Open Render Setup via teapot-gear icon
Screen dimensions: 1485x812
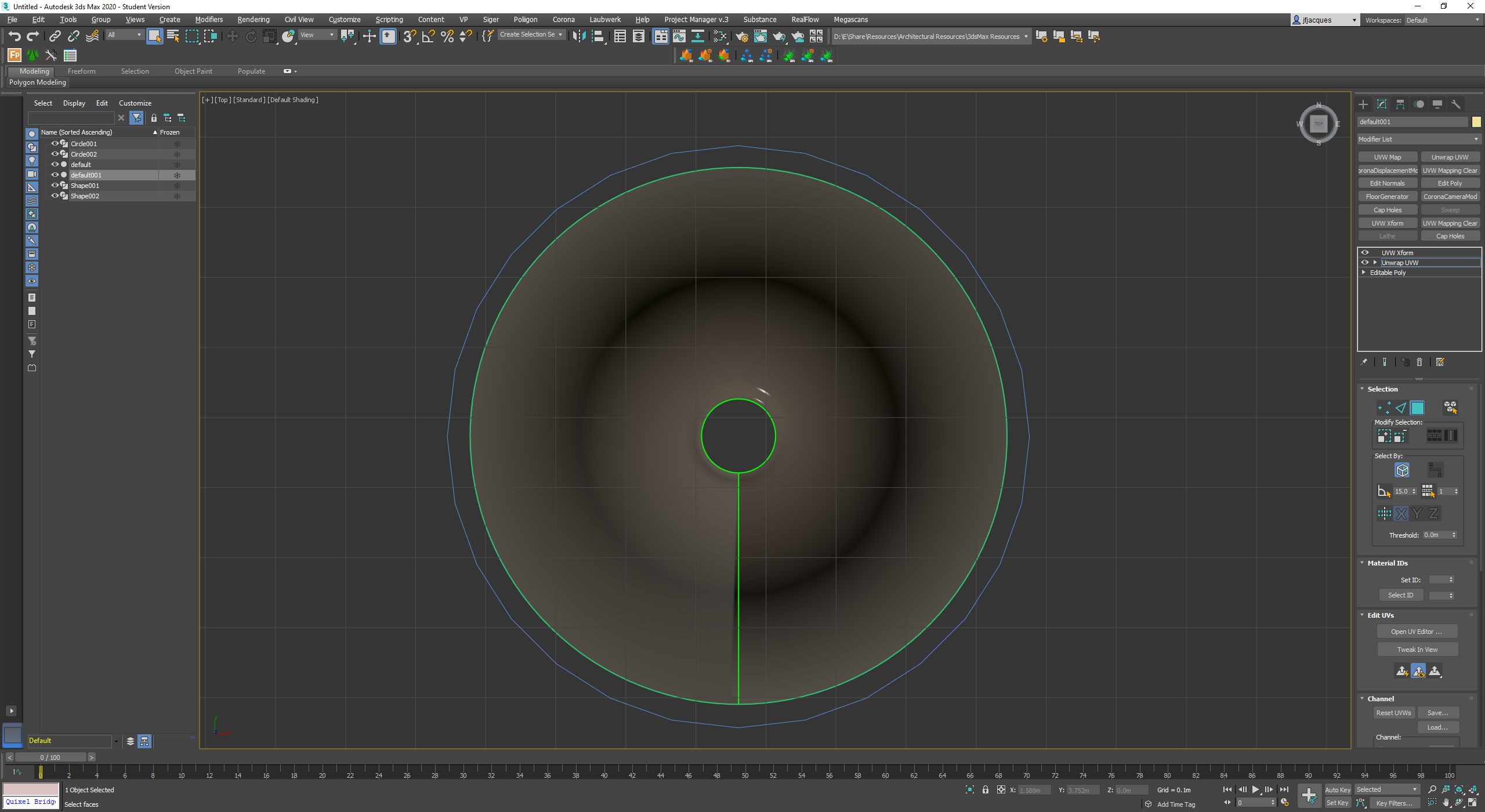741,36
